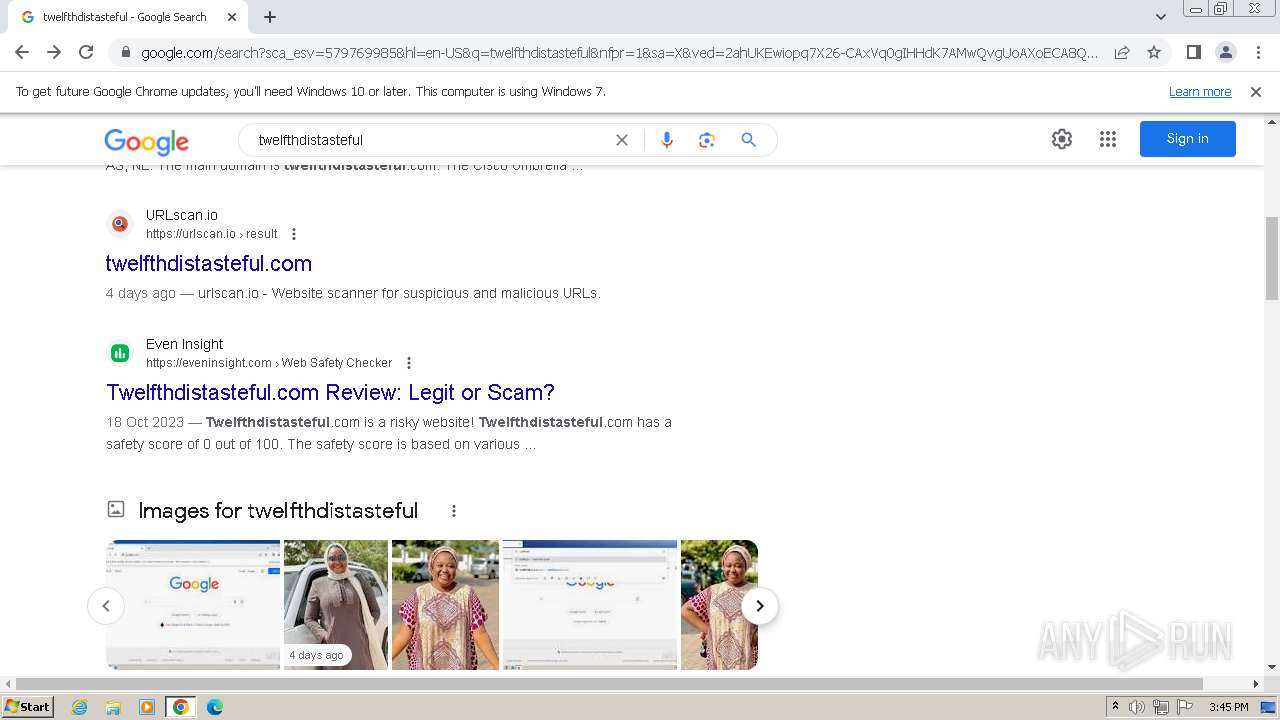
Task: Open thumbnail of woman in pink patterned dress
Action: pyautogui.click(x=445, y=605)
